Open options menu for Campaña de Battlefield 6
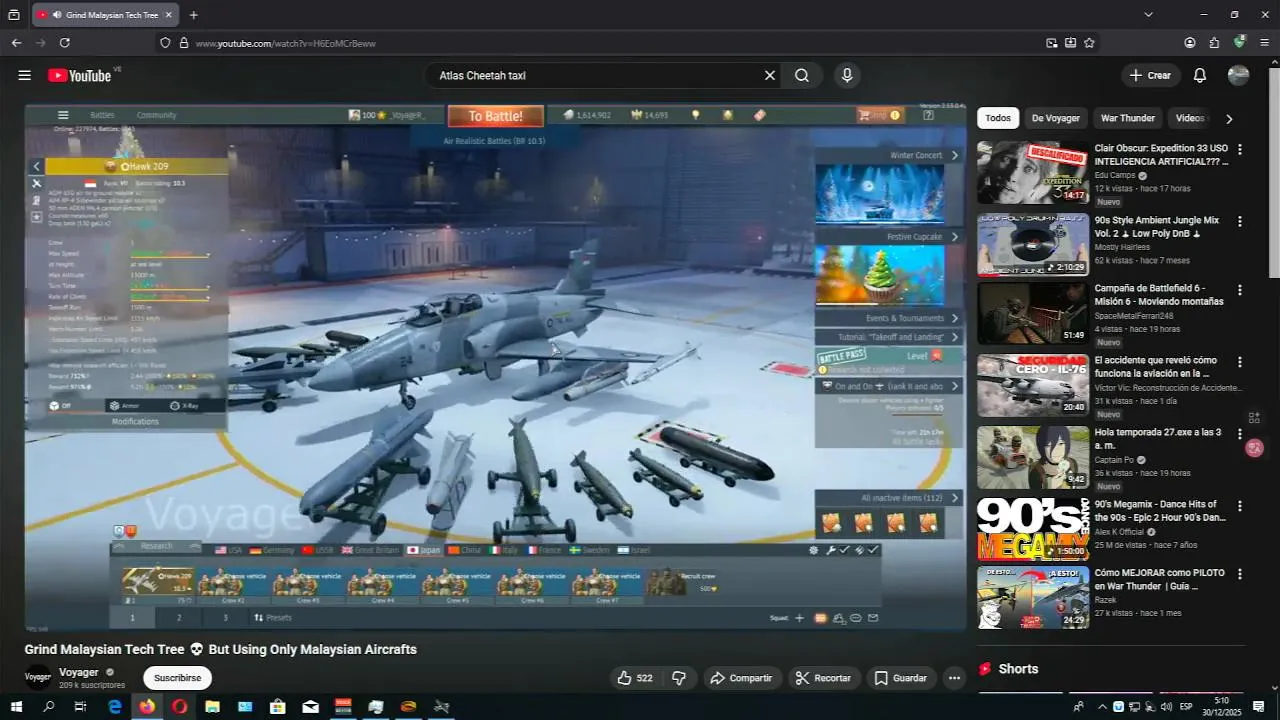 (x=1240, y=290)
